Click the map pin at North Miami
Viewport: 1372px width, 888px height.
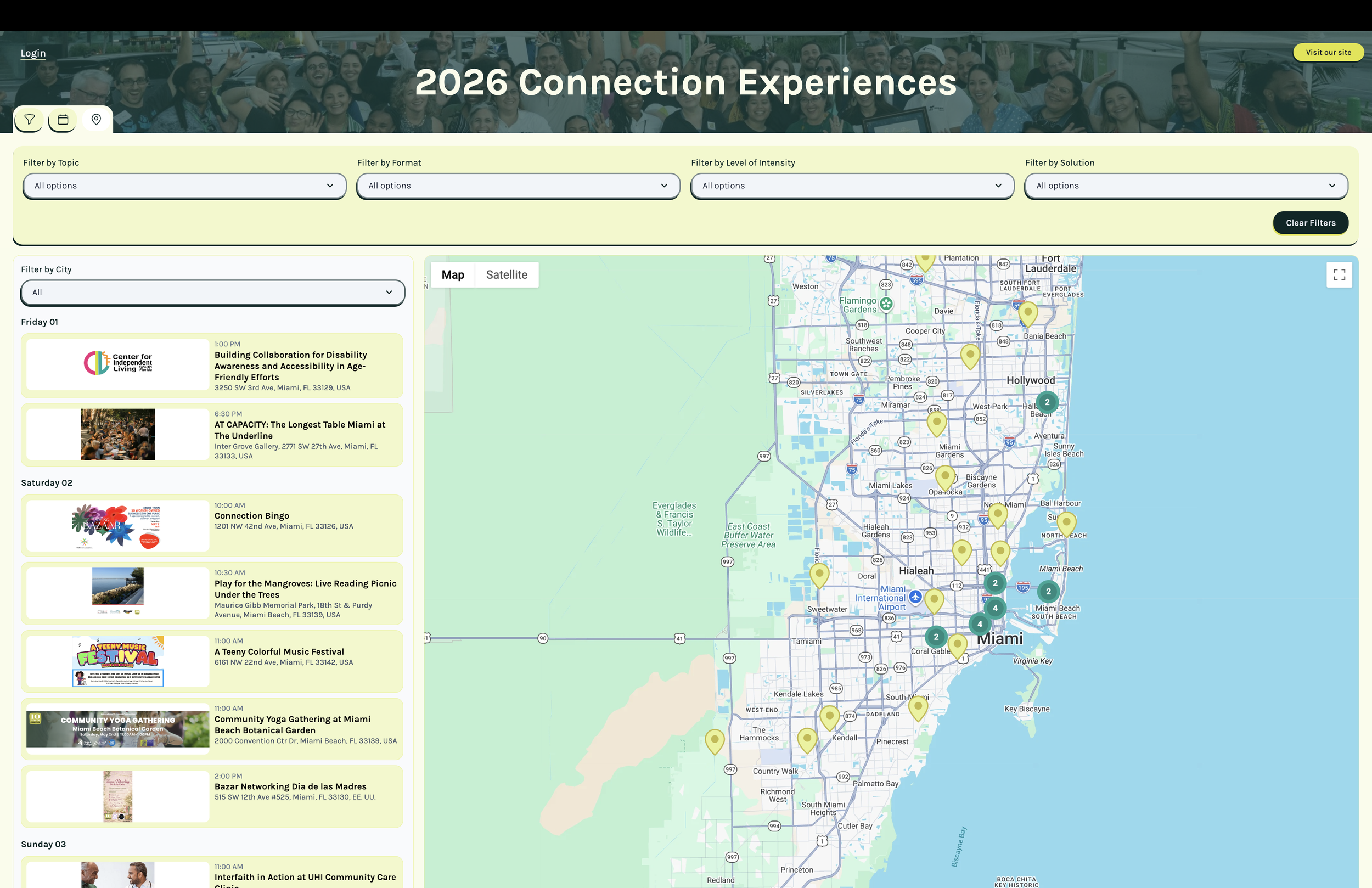pos(997,516)
